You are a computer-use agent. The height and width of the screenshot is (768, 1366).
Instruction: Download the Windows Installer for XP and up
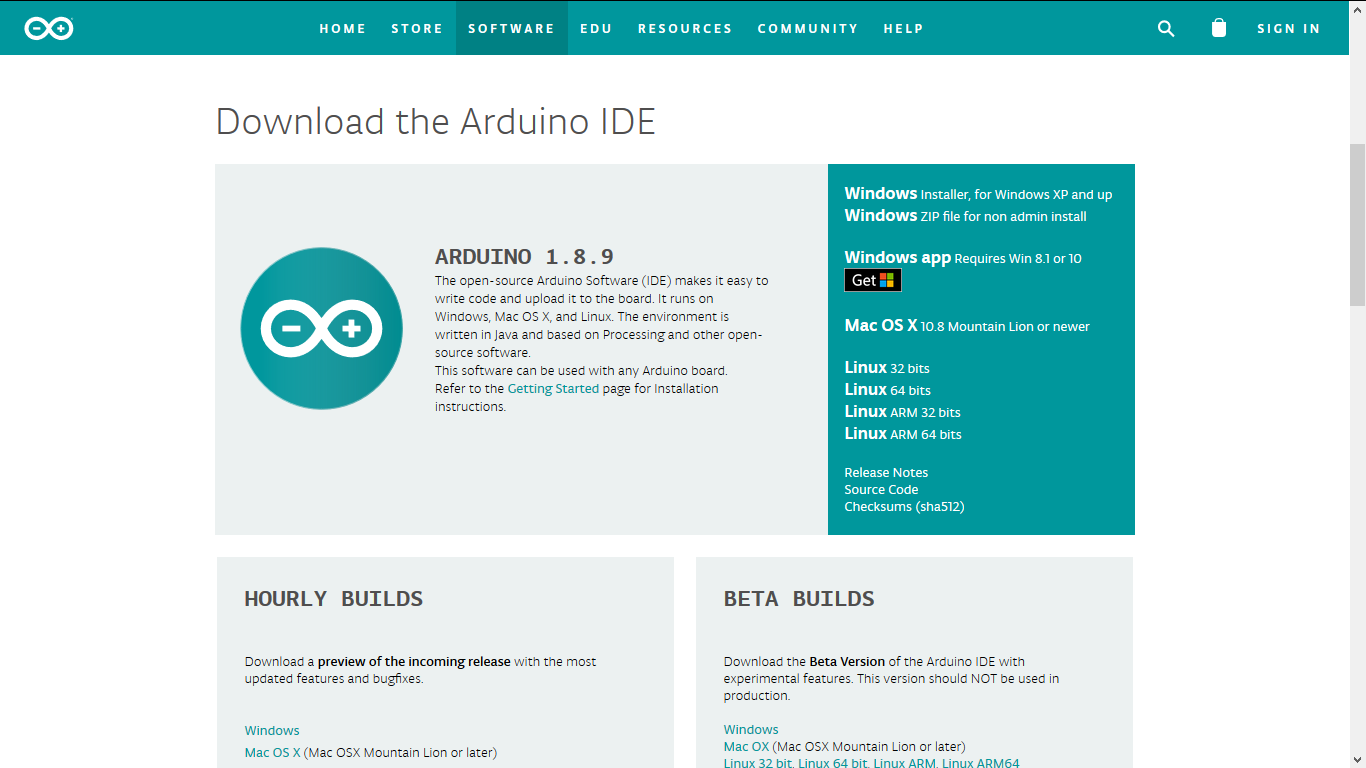[x=978, y=194]
